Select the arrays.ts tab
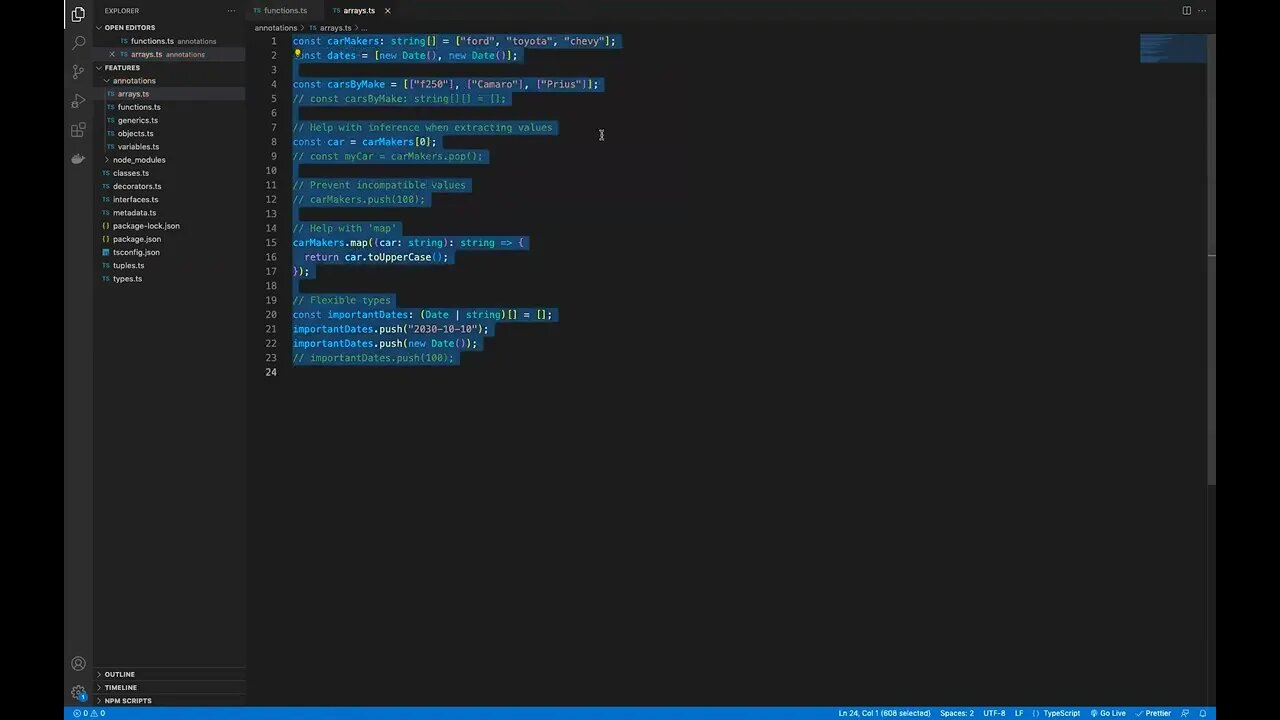Screen dimensions: 1280x720 click(x=358, y=11)
